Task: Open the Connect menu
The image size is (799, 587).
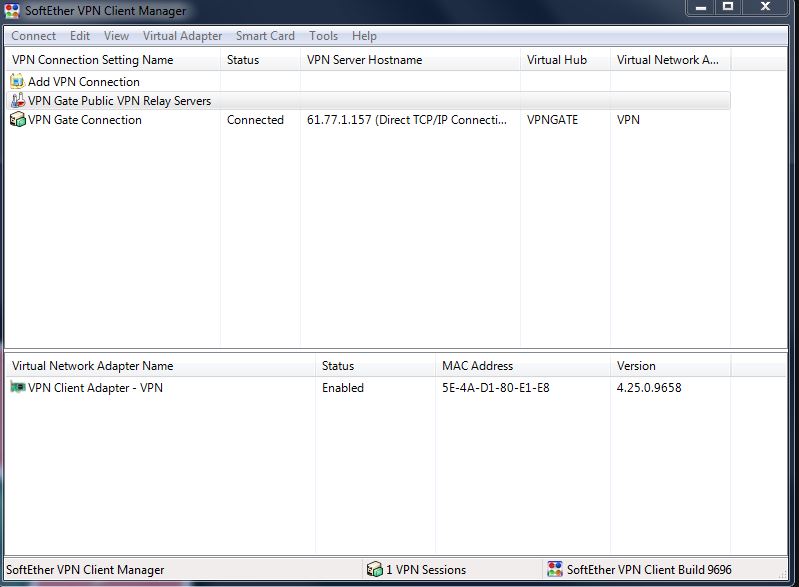Action: [x=34, y=36]
